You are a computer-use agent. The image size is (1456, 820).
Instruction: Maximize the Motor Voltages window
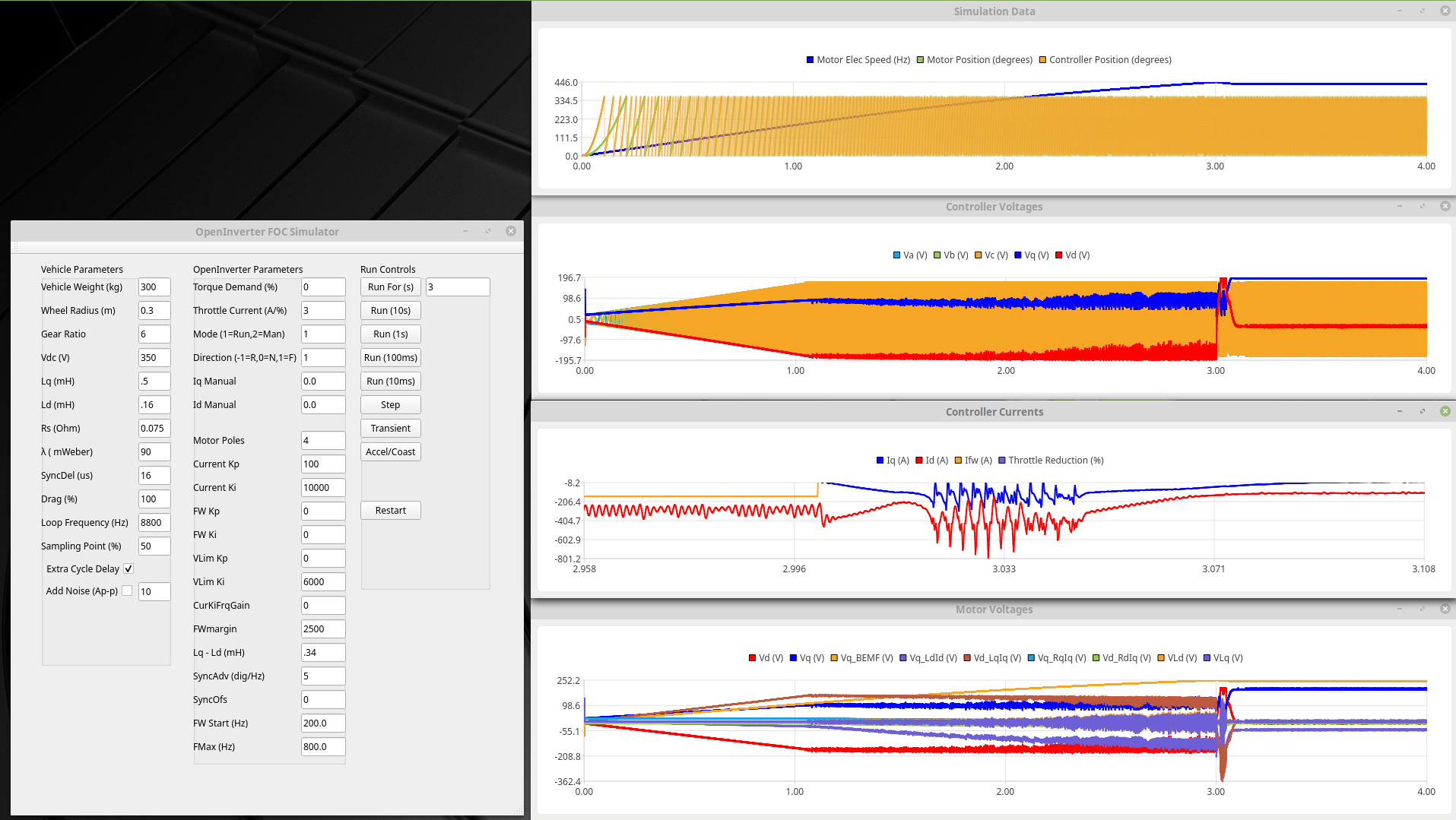(x=1422, y=609)
